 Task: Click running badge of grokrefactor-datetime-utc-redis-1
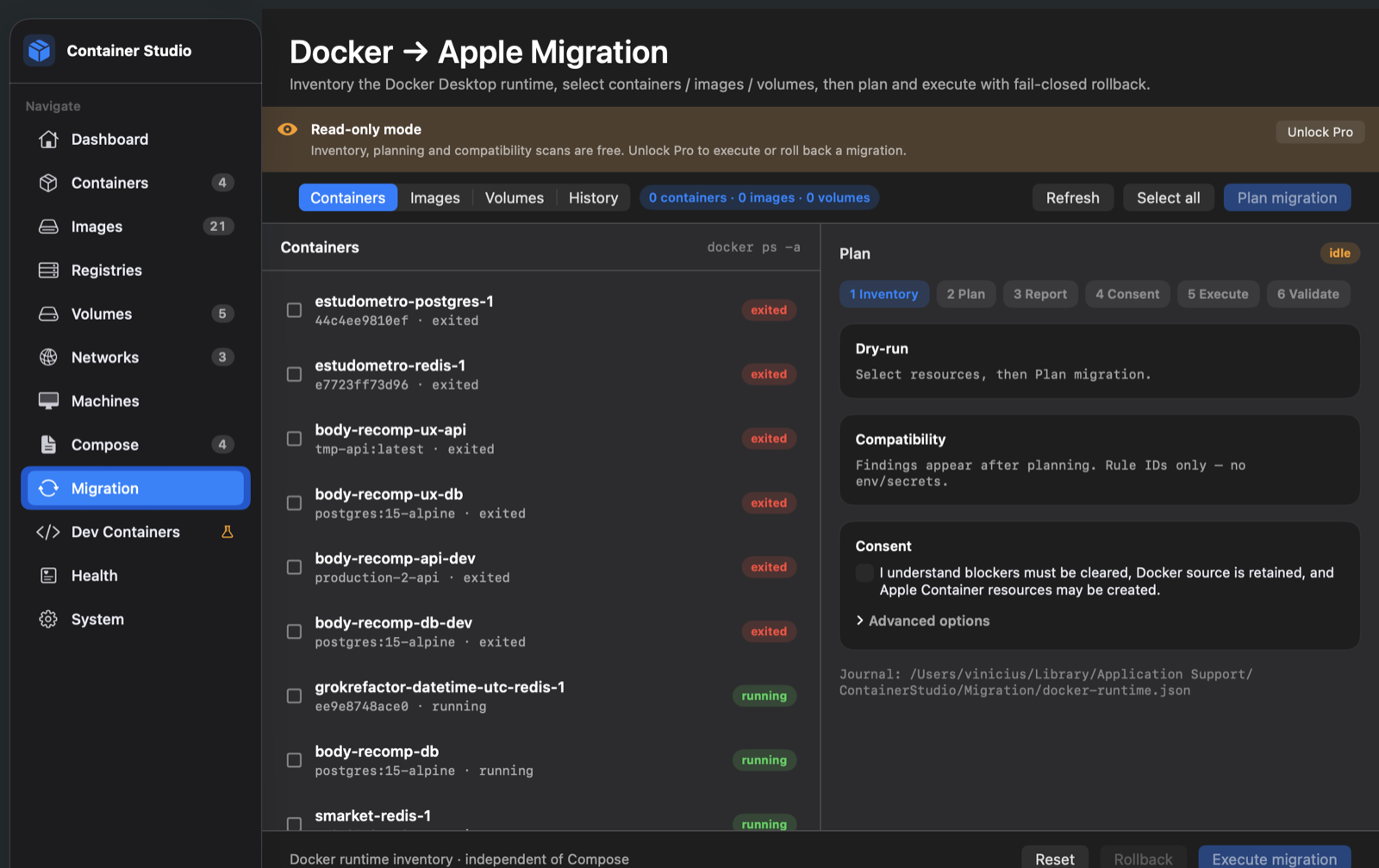(x=764, y=696)
